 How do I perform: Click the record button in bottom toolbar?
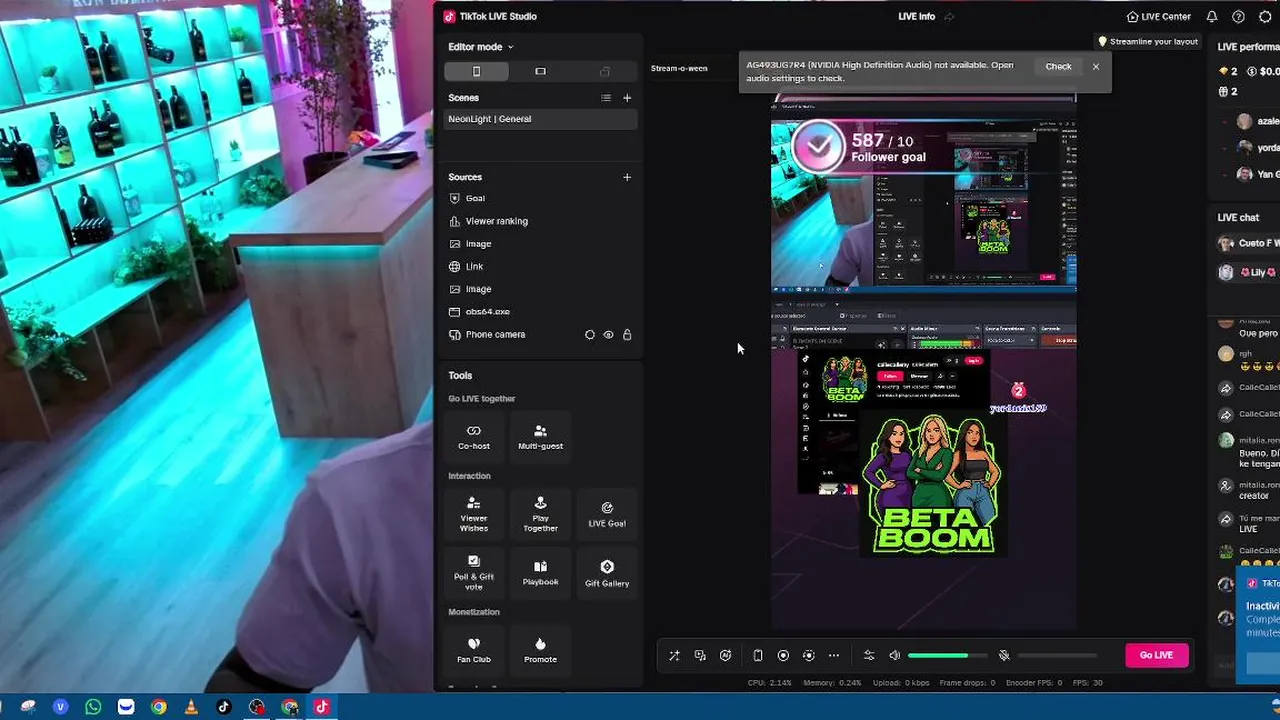783,656
